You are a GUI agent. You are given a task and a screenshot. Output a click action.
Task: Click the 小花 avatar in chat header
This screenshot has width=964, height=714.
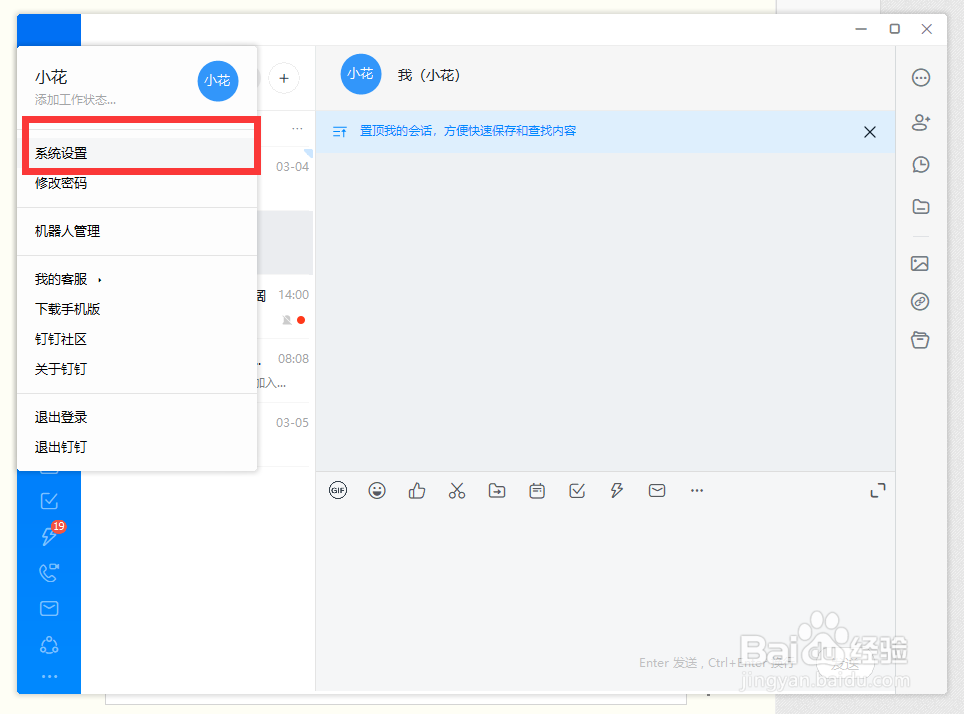(361, 74)
